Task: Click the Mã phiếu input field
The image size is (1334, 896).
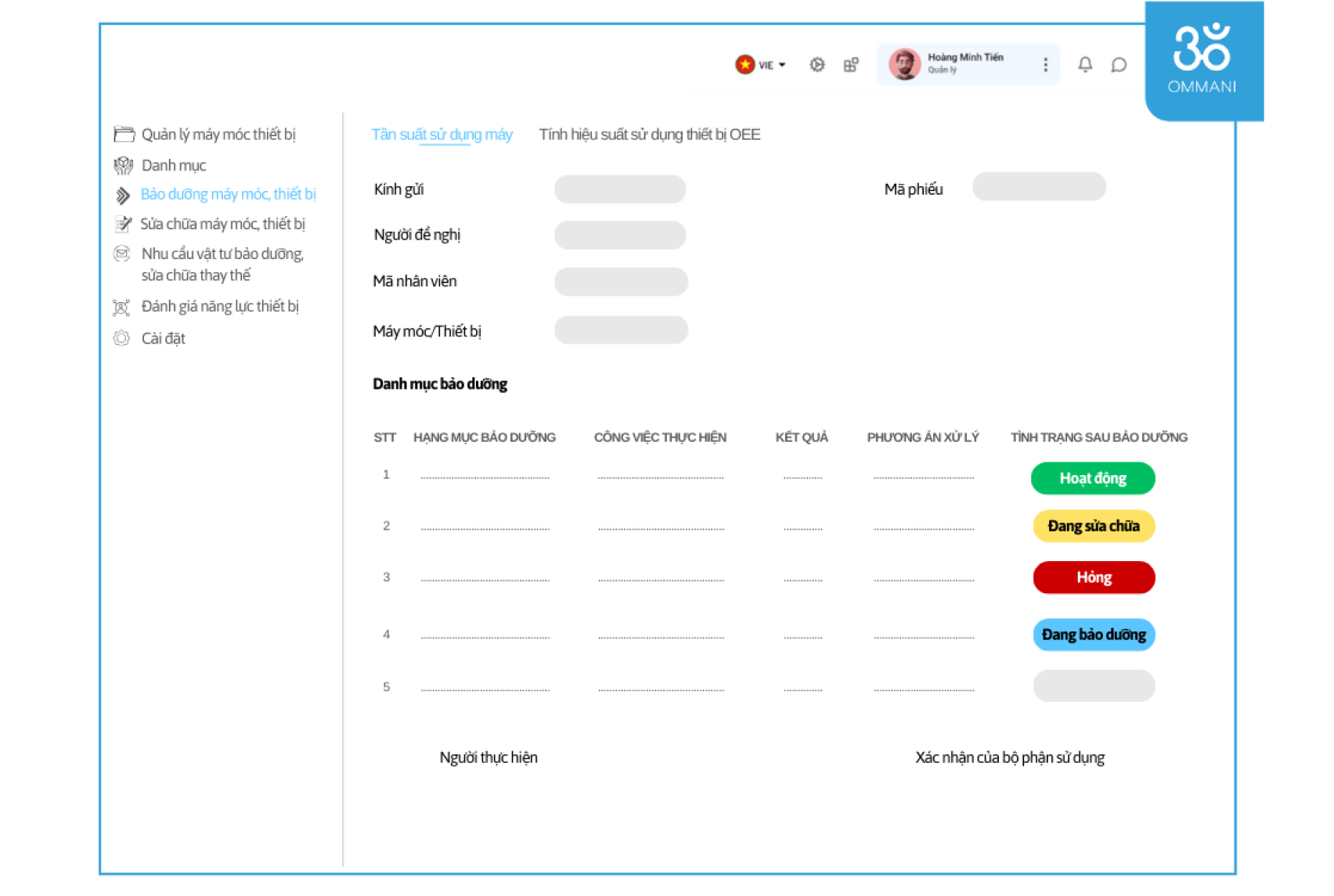Action: coord(1038,187)
